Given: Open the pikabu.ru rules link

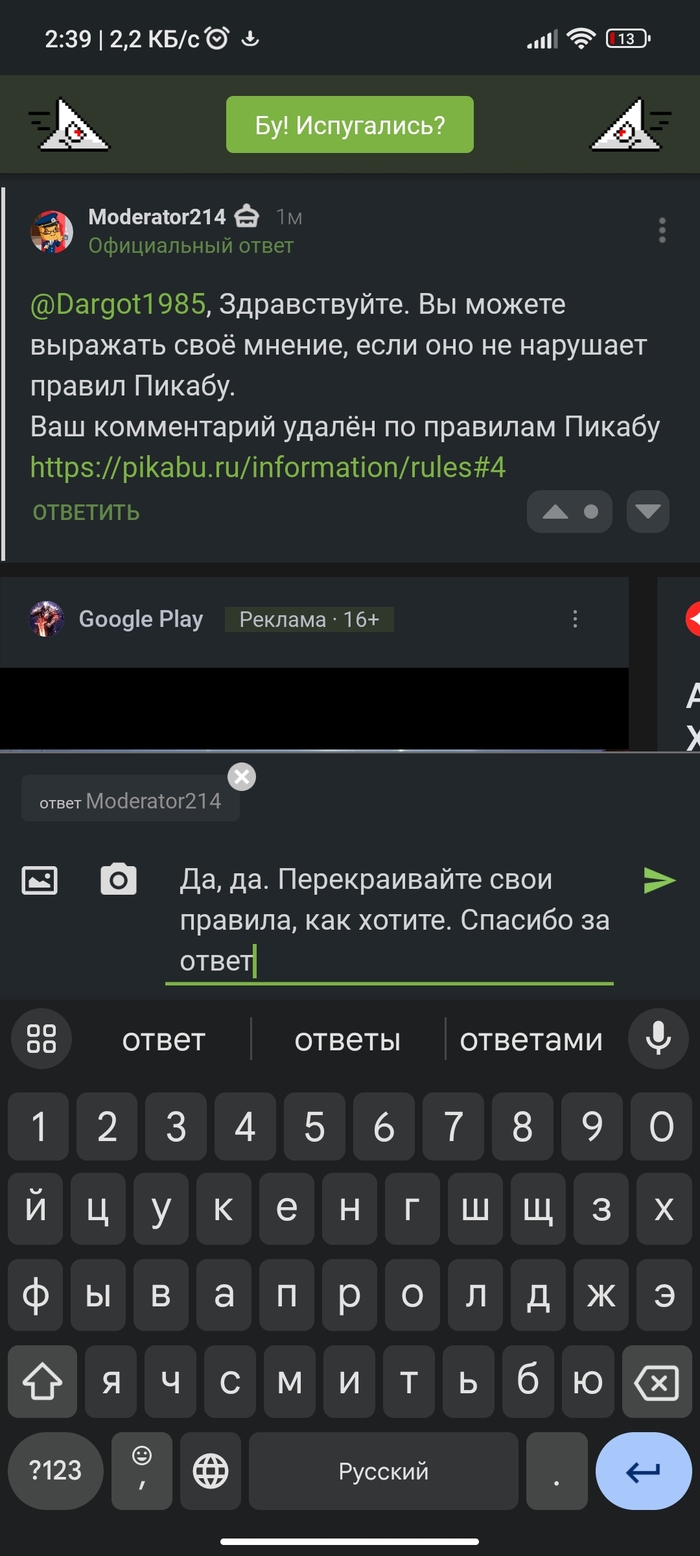Looking at the screenshot, I should click(x=268, y=467).
